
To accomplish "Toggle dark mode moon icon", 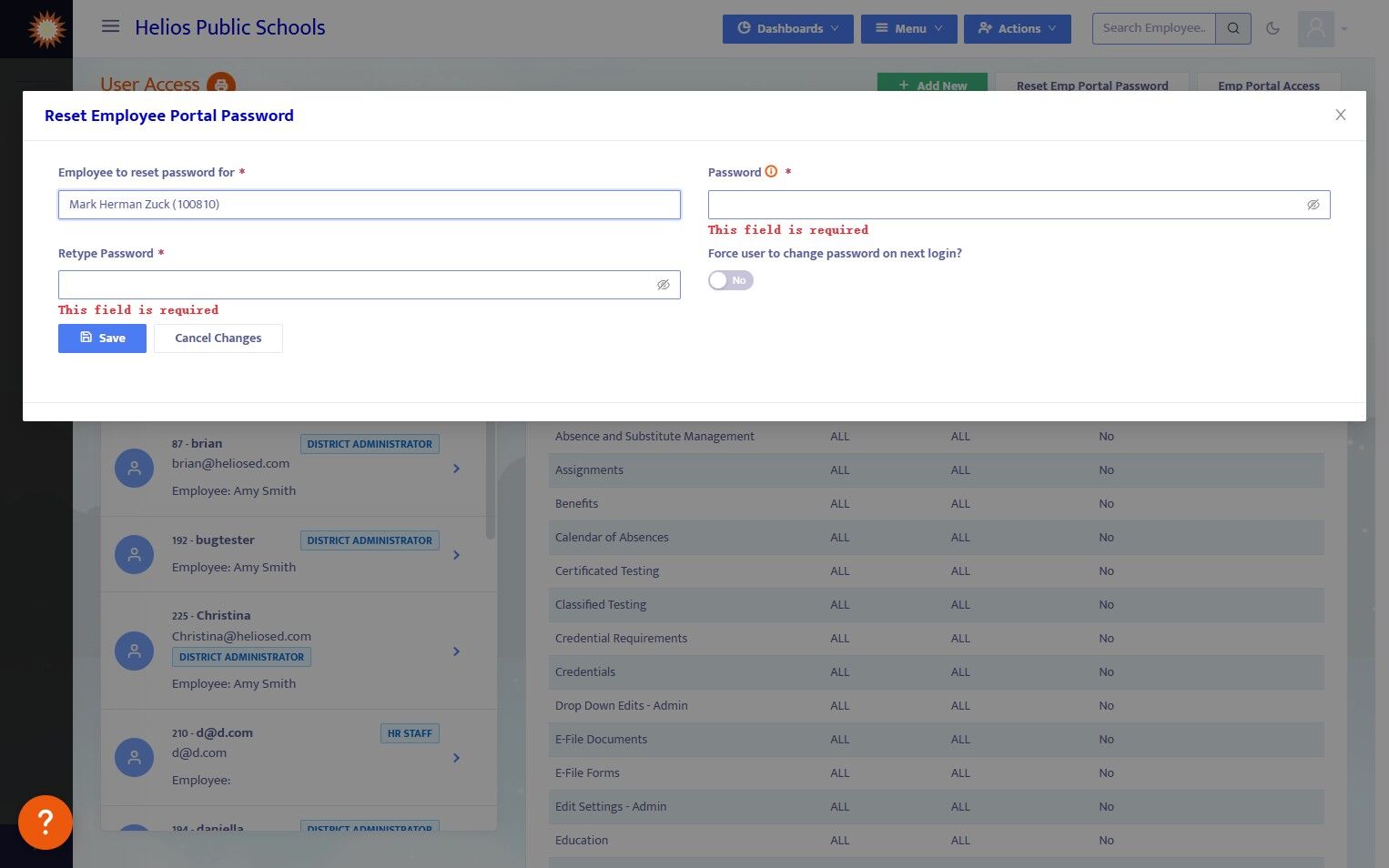I will click(x=1272, y=28).
